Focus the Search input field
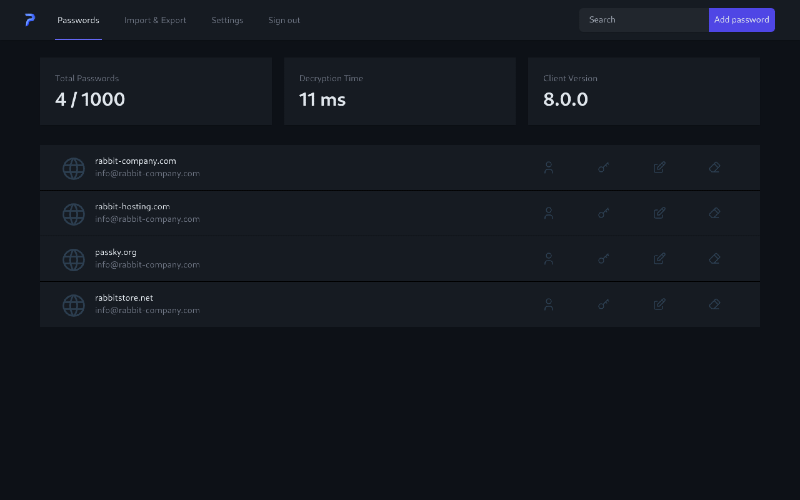800x500 pixels. click(644, 20)
